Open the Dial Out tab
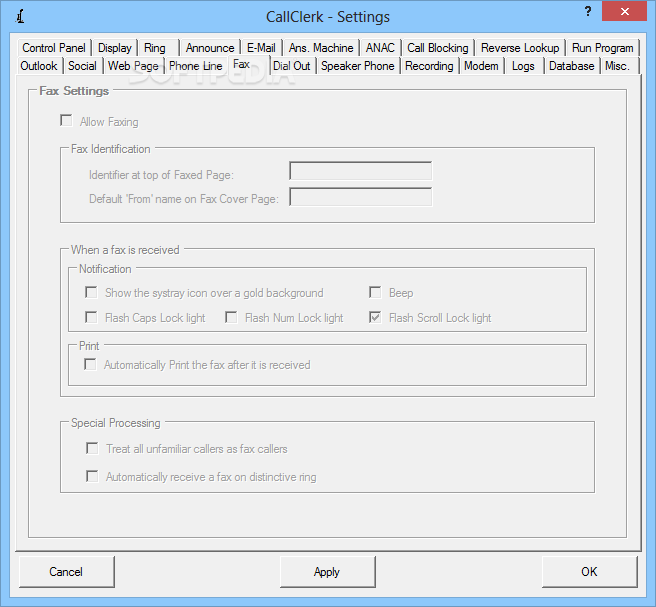 [x=292, y=66]
